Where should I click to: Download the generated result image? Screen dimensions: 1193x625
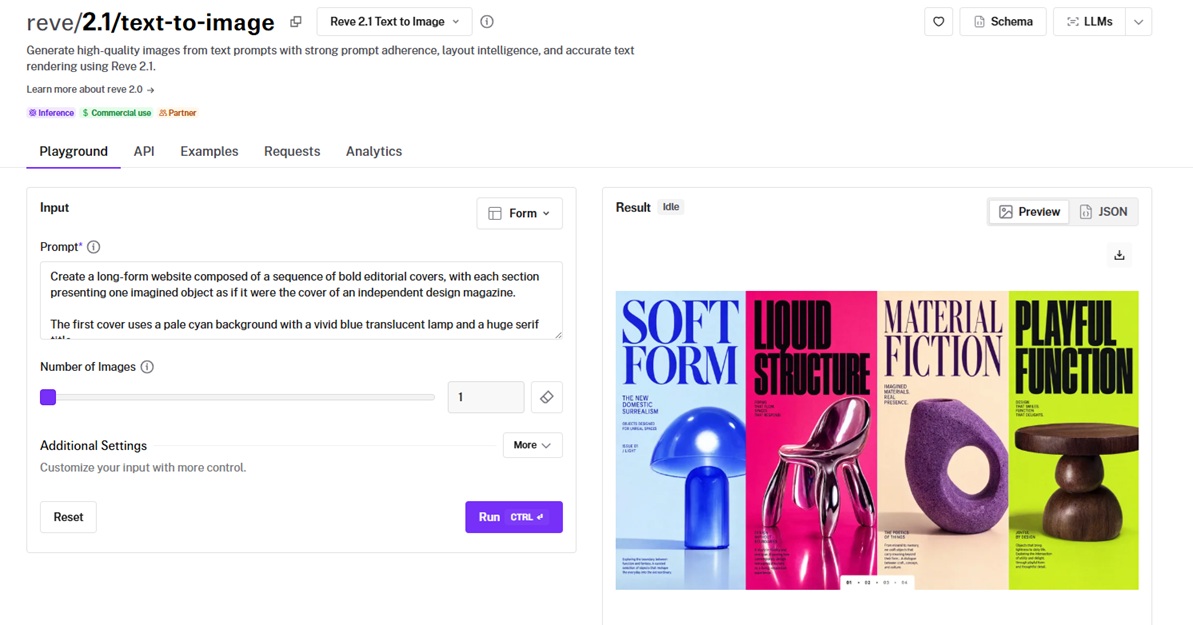click(1119, 255)
